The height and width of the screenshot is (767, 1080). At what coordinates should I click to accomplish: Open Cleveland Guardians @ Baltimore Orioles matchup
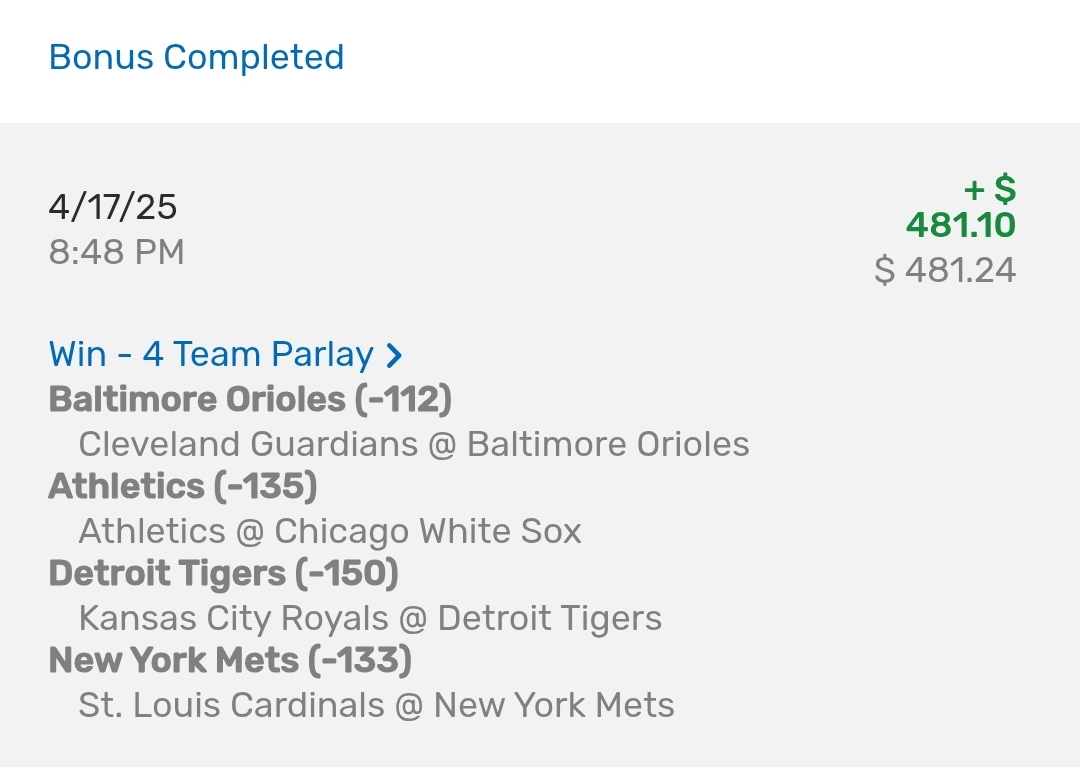click(x=414, y=444)
